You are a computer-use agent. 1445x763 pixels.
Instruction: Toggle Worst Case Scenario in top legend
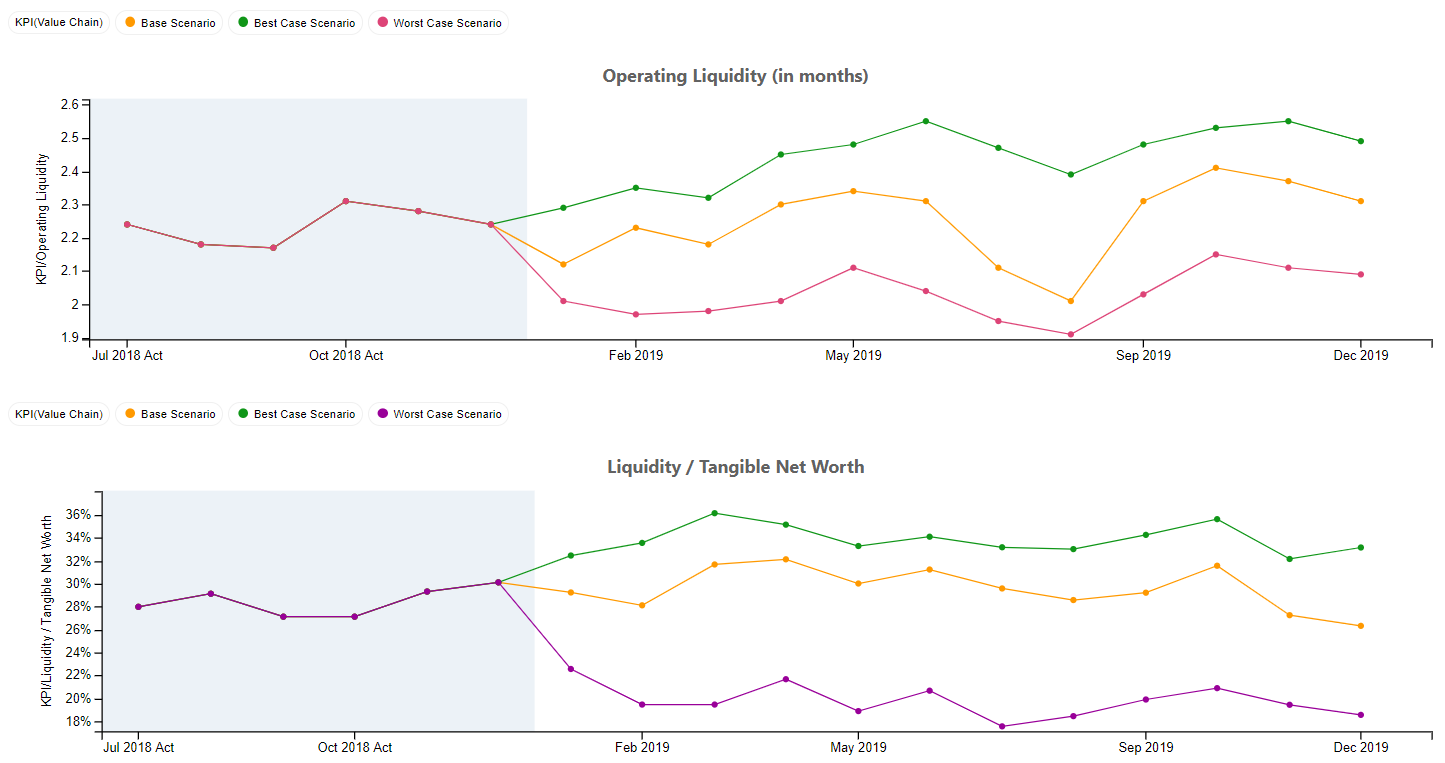point(439,23)
